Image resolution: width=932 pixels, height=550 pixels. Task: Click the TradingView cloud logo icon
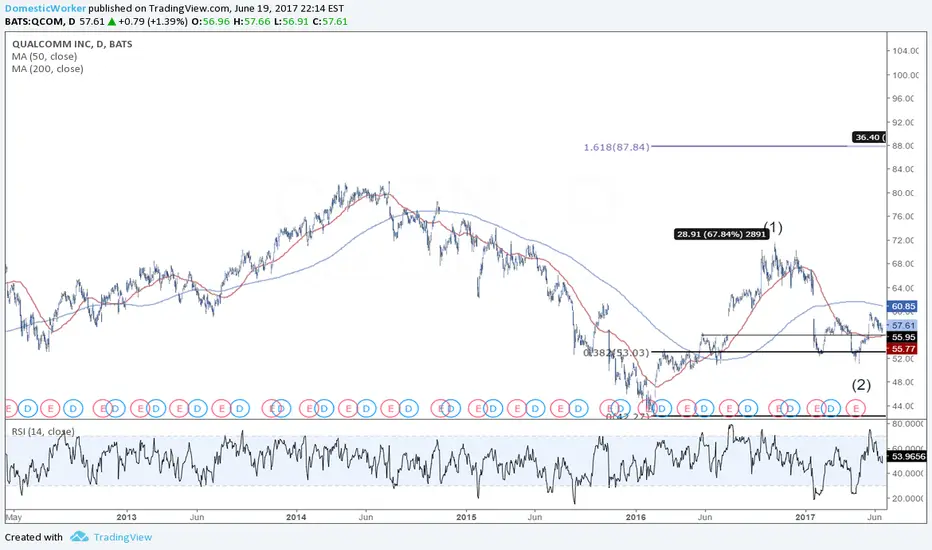pos(79,537)
